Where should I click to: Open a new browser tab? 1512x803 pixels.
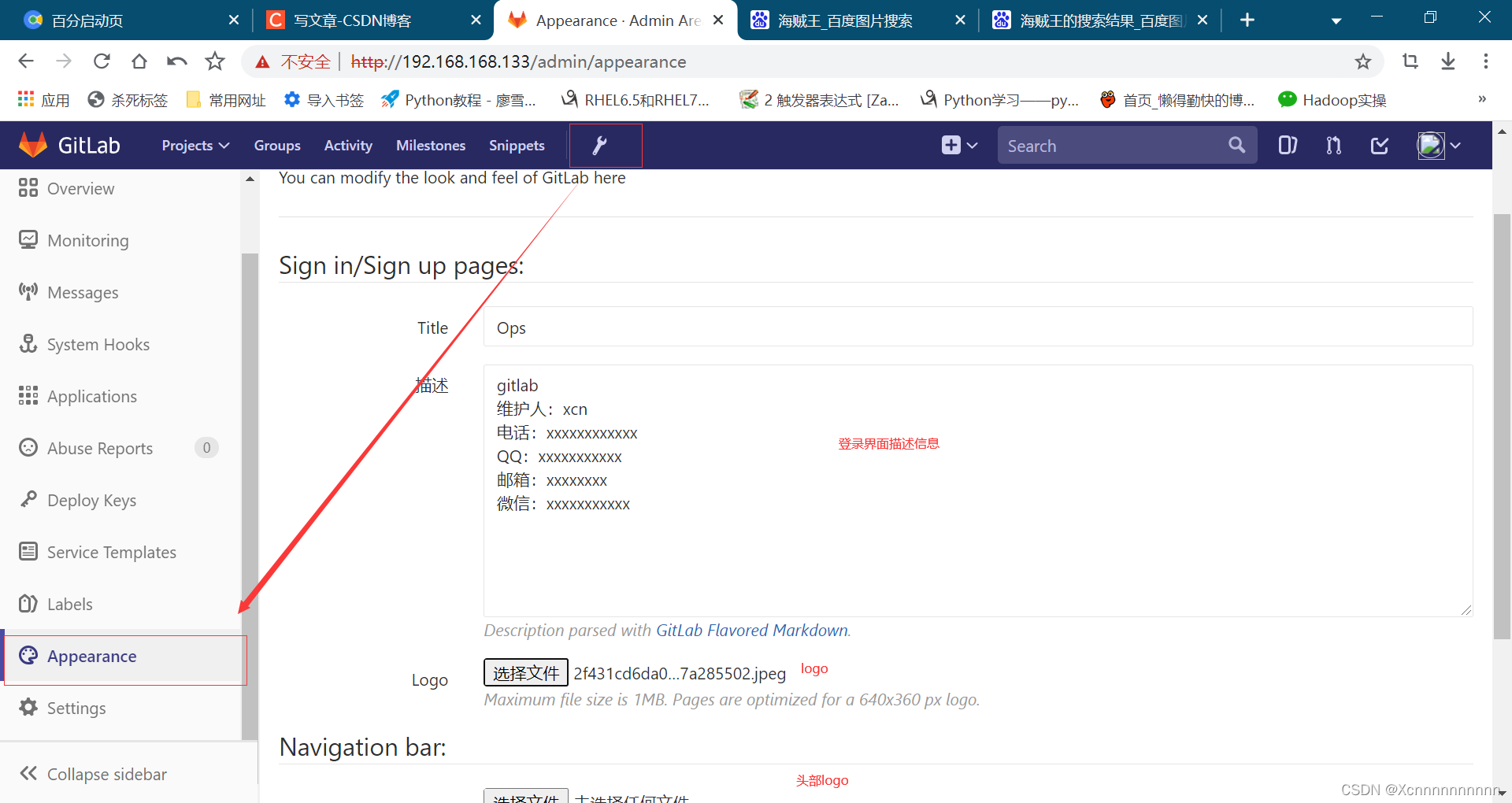1247,20
